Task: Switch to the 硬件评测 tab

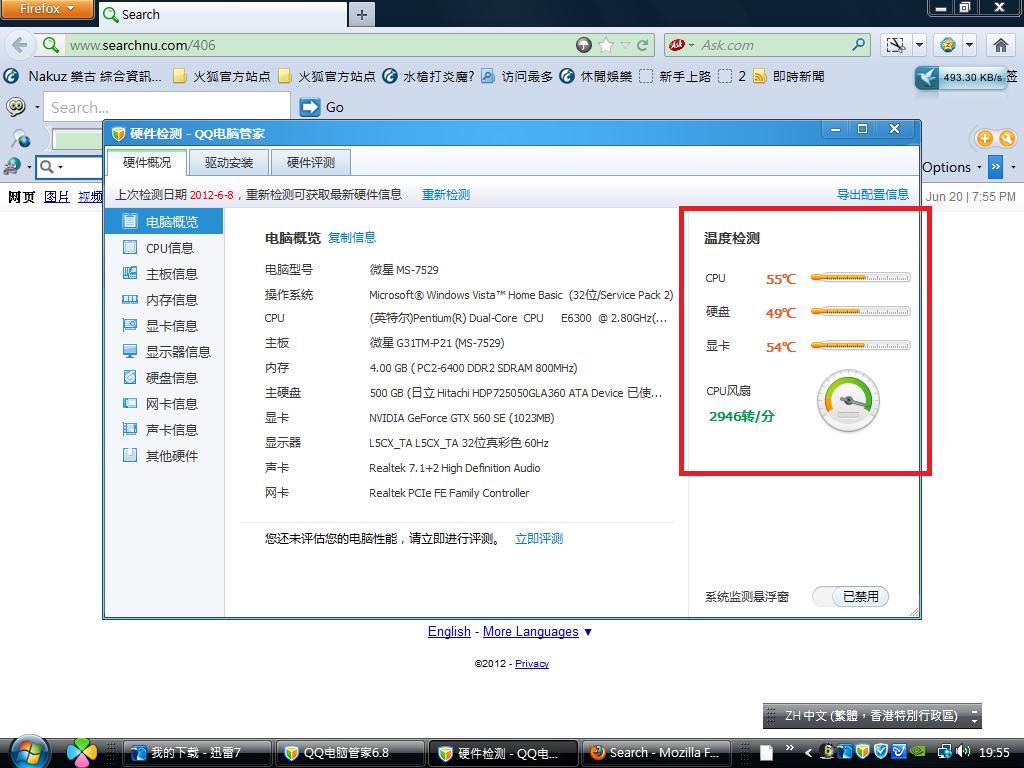Action: click(x=311, y=162)
